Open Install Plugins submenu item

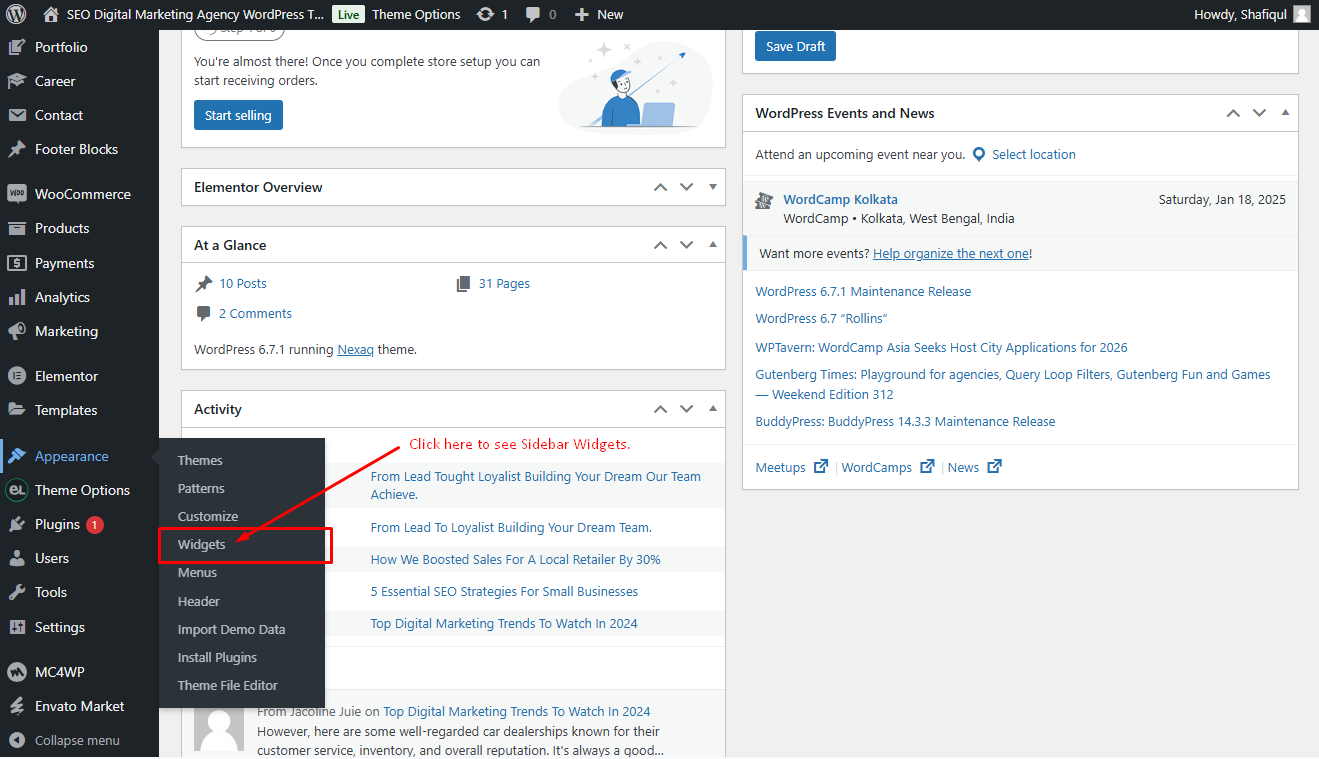(x=217, y=657)
